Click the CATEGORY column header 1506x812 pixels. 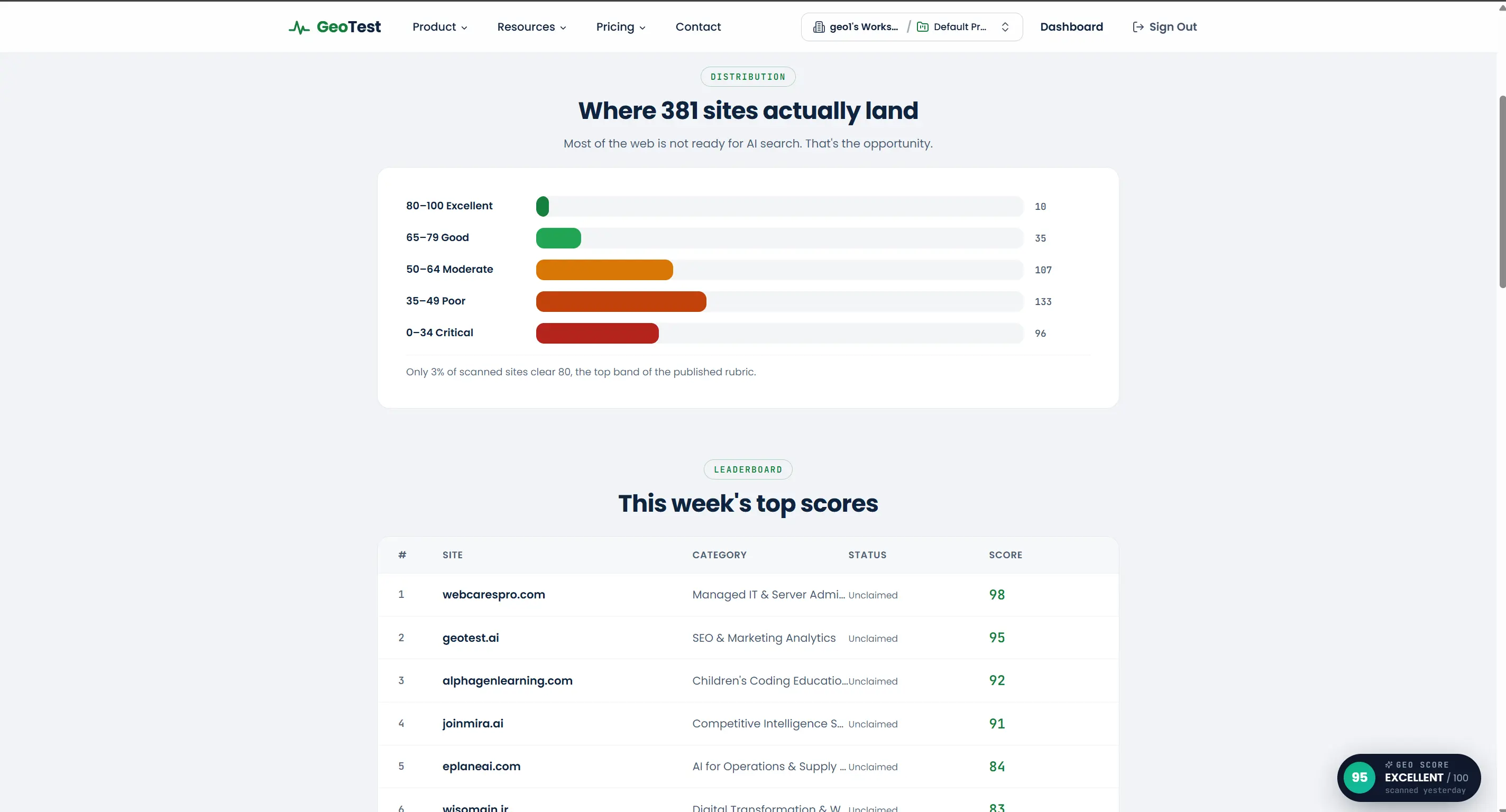click(x=719, y=555)
